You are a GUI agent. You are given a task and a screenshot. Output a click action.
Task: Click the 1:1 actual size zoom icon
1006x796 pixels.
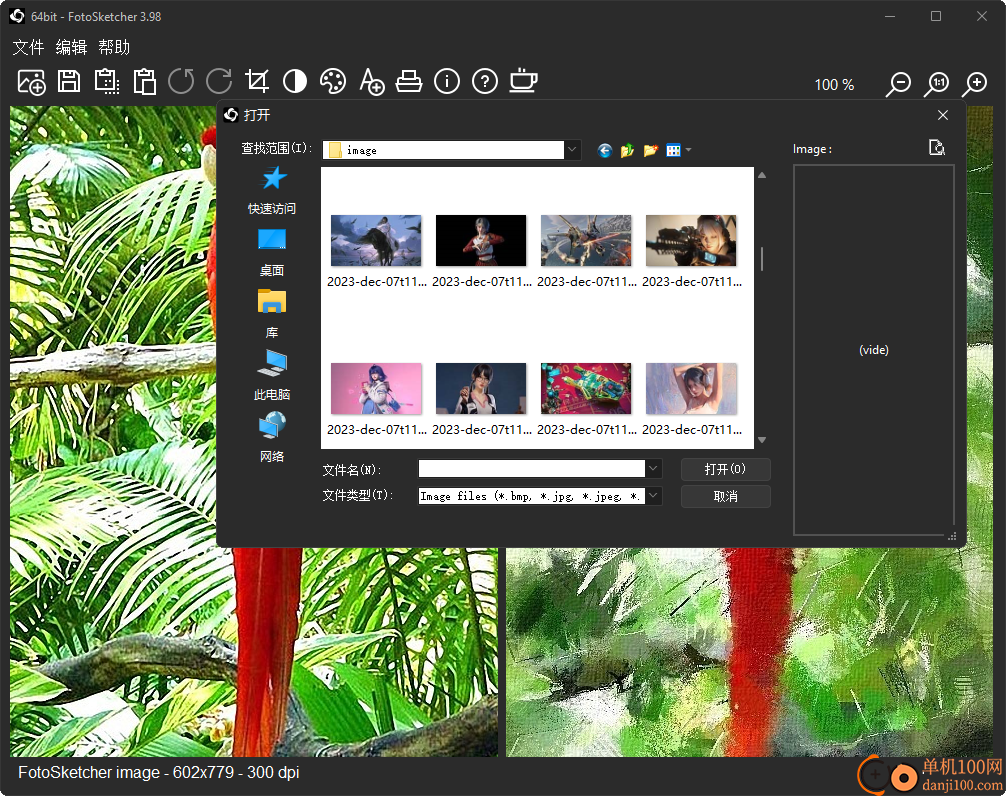(x=937, y=84)
